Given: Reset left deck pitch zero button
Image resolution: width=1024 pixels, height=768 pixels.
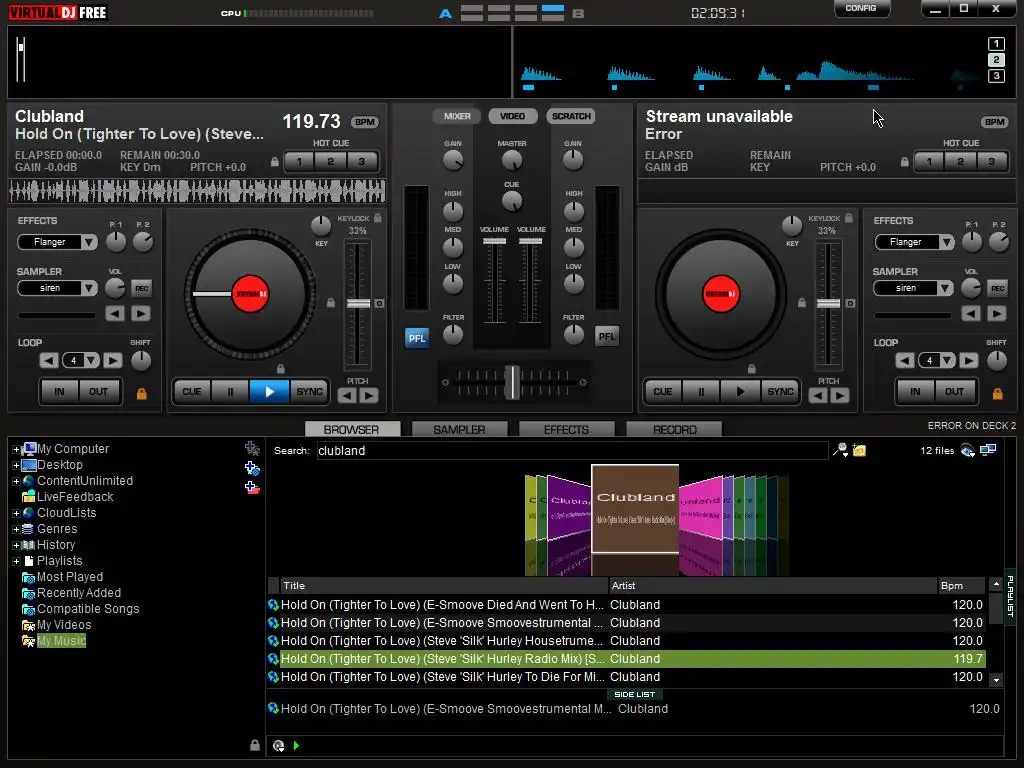Looking at the screenshot, I should tap(379, 304).
